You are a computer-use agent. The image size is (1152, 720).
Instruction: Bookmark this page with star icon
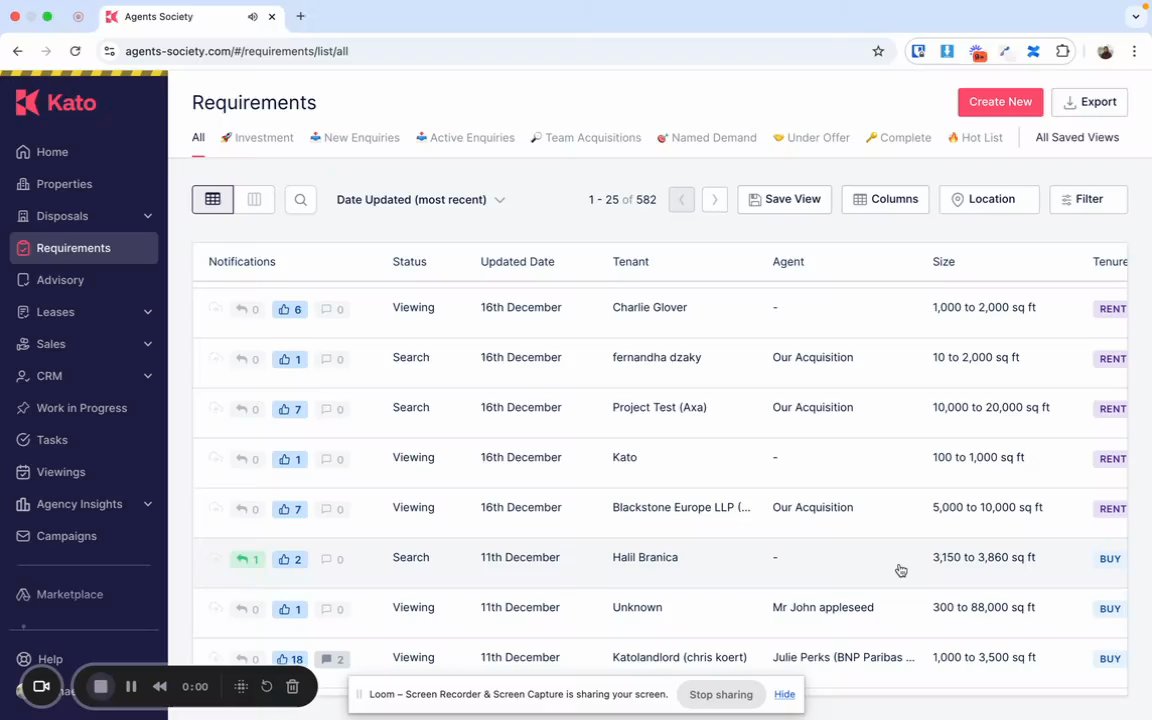[x=878, y=51]
